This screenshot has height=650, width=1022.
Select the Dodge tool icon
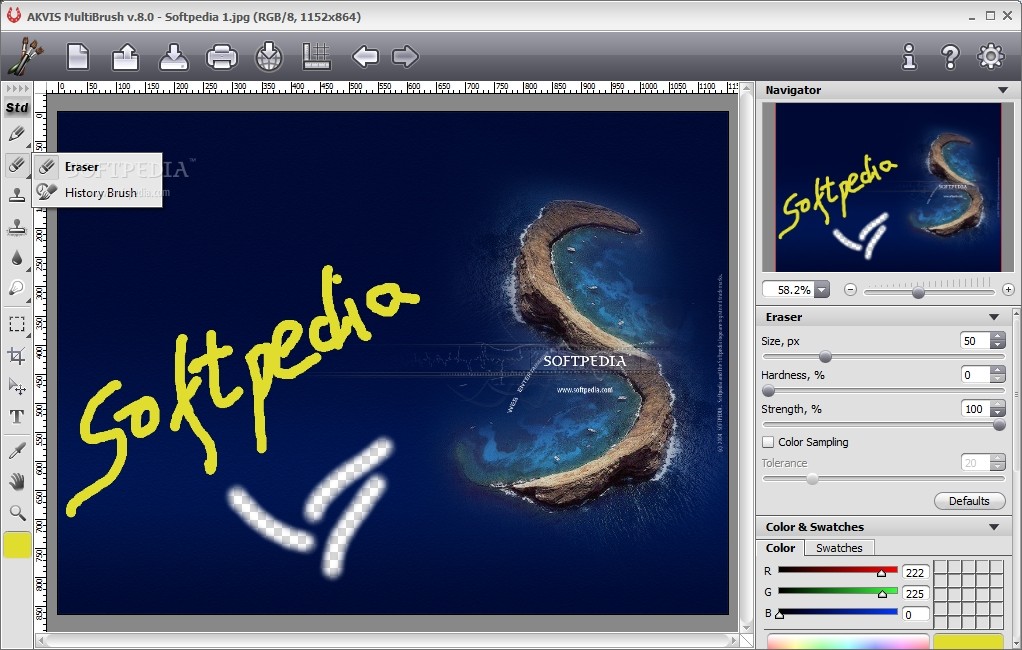tap(17, 289)
